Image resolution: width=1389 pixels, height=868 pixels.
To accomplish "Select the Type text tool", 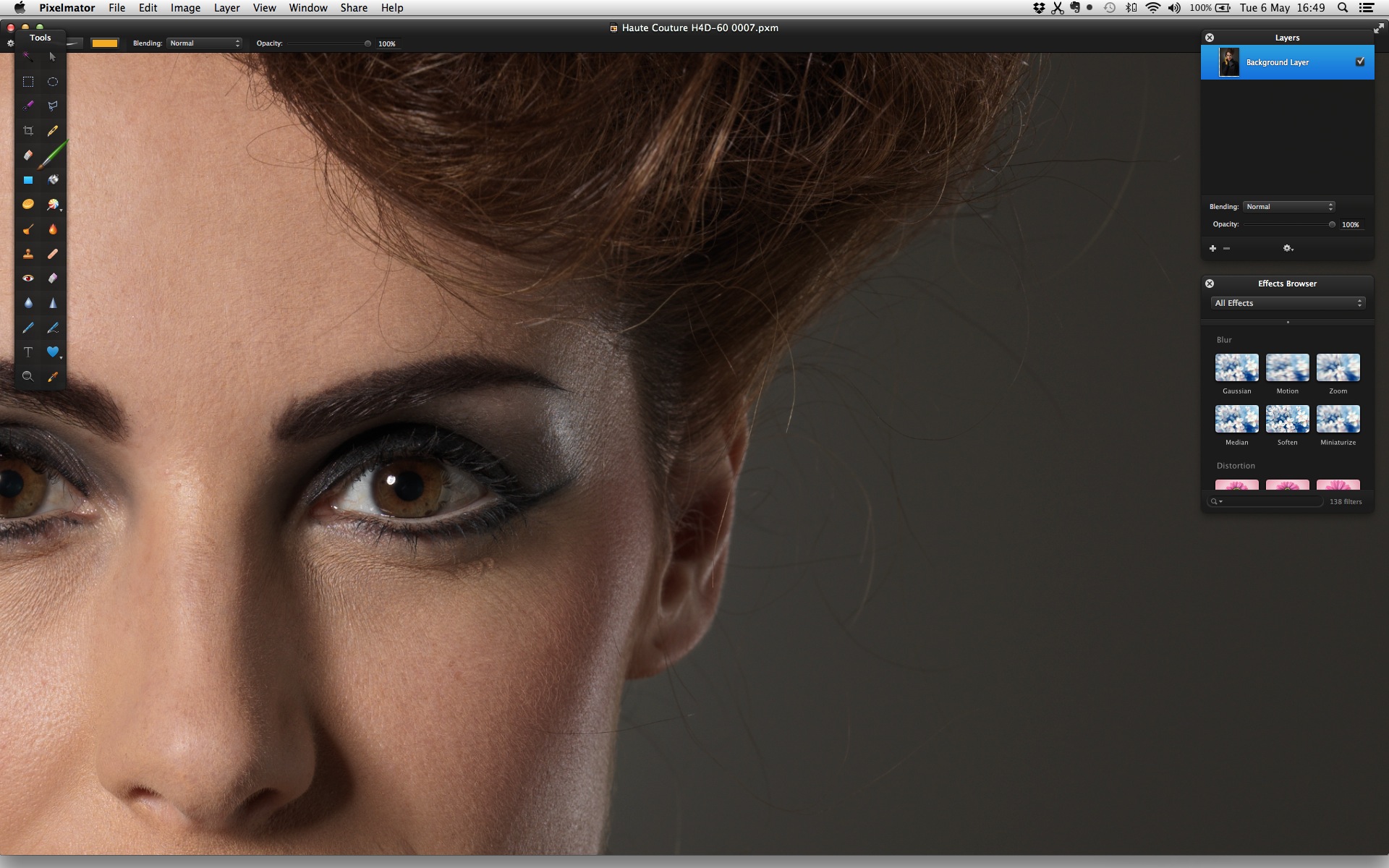I will (x=28, y=352).
